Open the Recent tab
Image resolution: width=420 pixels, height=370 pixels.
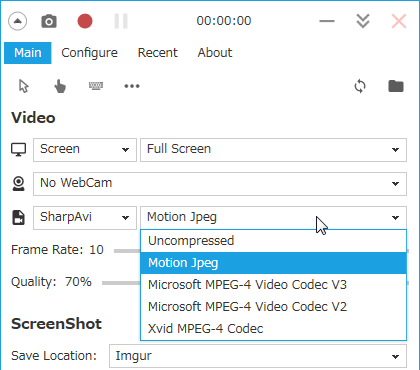point(158,53)
